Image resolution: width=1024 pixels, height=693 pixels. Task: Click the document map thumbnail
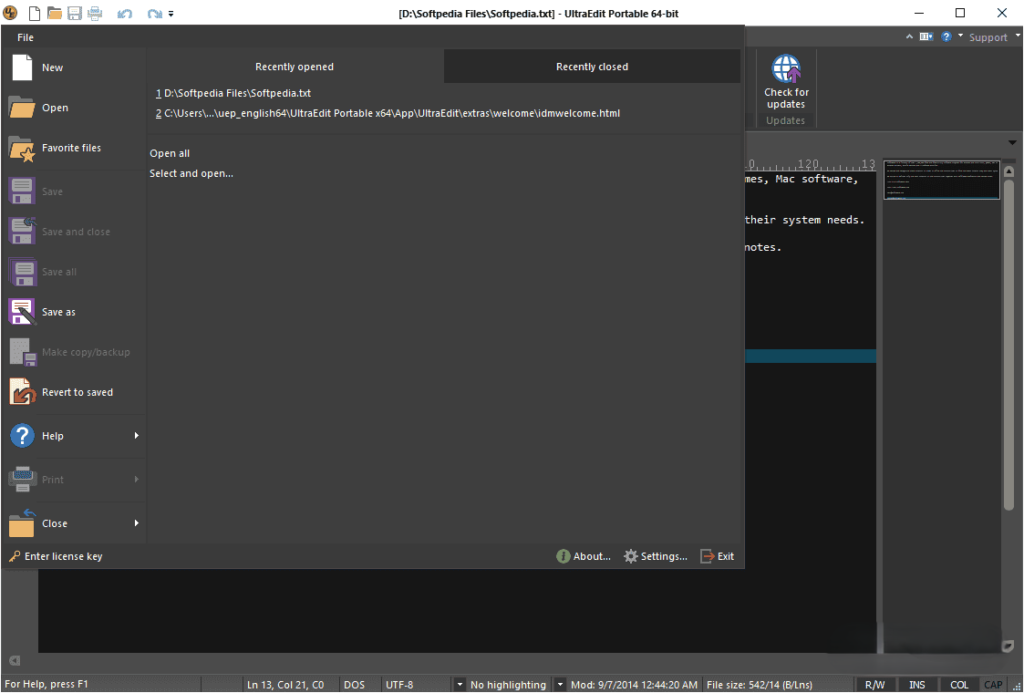tap(942, 180)
